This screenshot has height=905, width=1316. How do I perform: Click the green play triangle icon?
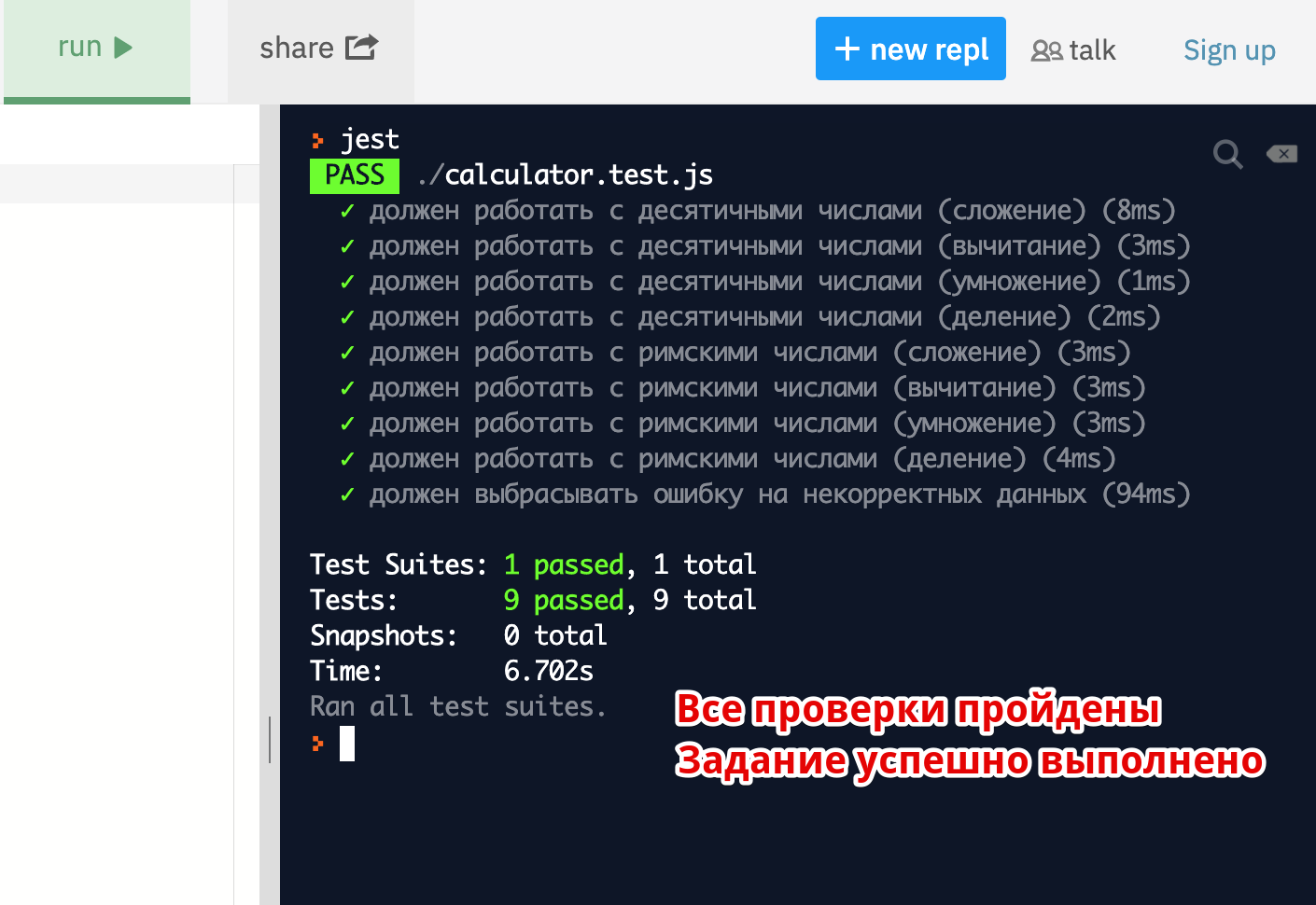pos(123,48)
